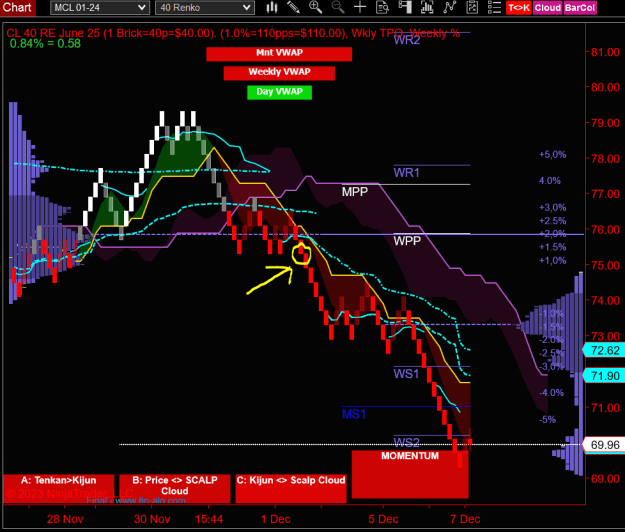Open the indicators bar-chart icon

tap(427, 7)
